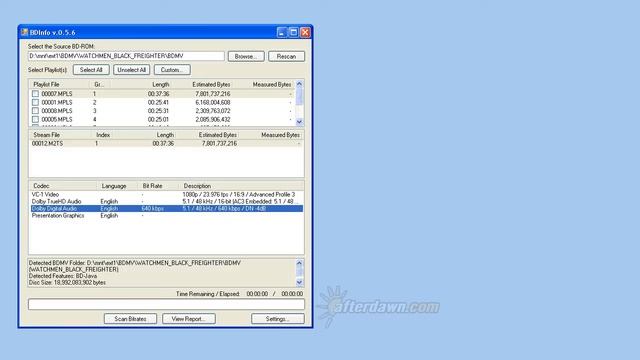Image resolution: width=640 pixels, height=360 pixels.
Task: Select the Dolby Digital Audio row
Action: click(x=167, y=209)
